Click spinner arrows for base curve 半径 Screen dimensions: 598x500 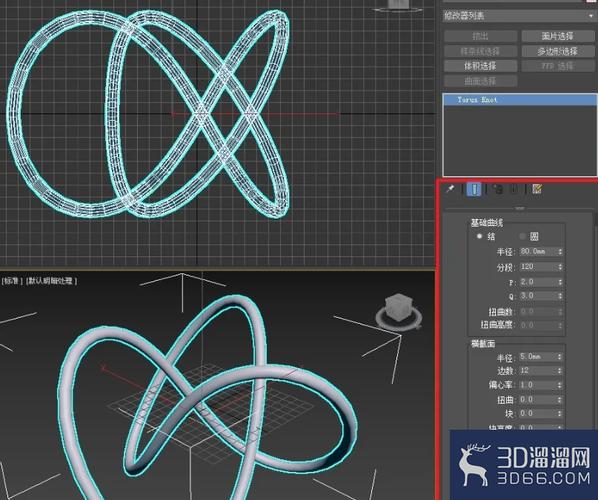pyautogui.click(x=560, y=252)
